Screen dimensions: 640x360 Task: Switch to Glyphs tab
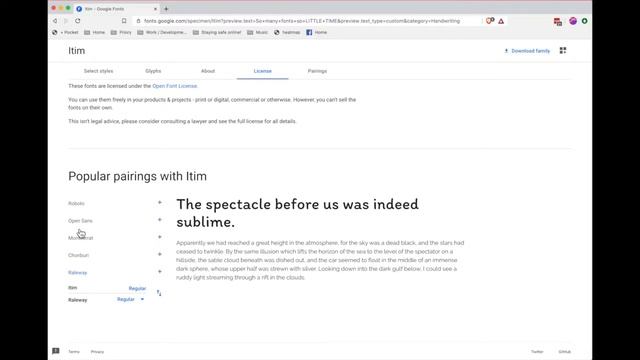(153, 71)
